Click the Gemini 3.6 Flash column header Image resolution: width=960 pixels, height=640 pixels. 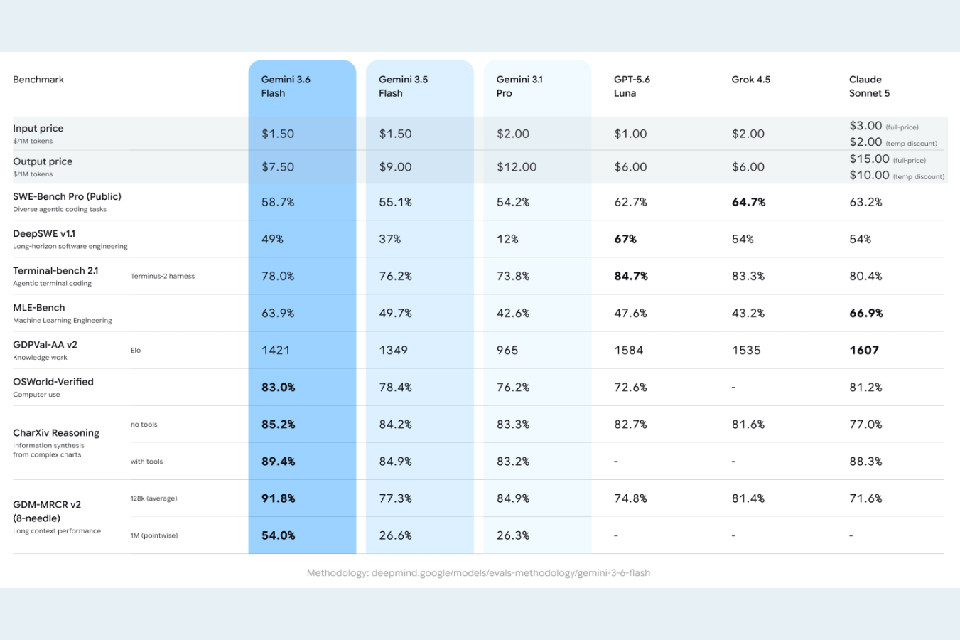point(286,86)
